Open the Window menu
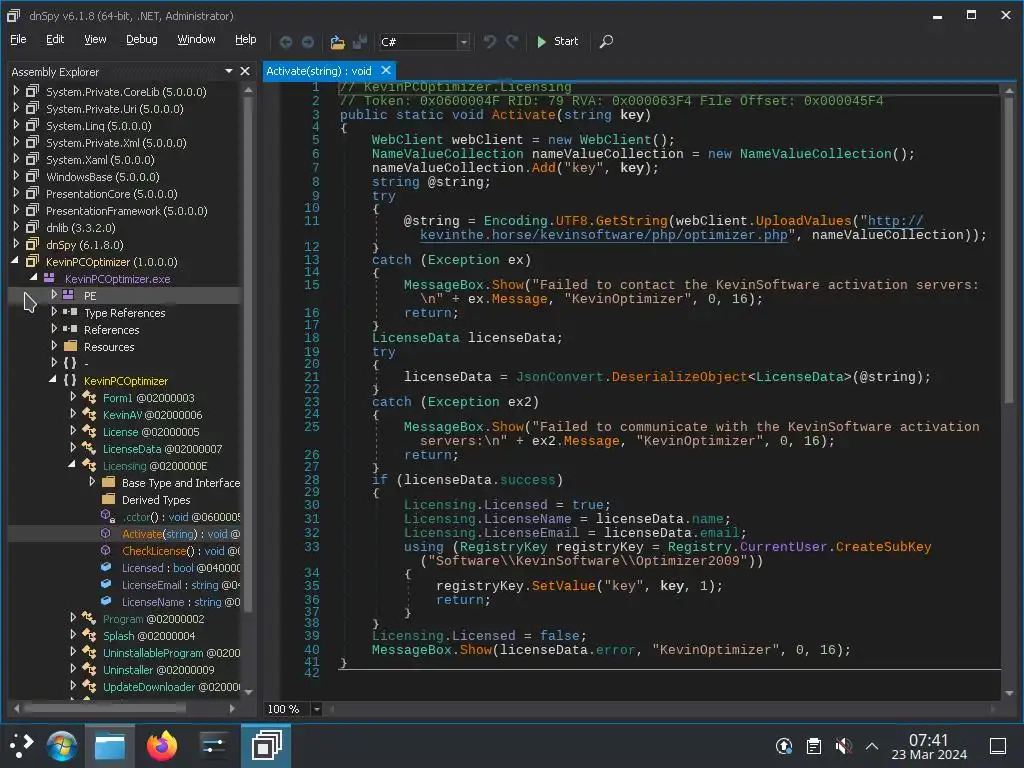The width and height of the screenshot is (1024, 768). (196, 39)
